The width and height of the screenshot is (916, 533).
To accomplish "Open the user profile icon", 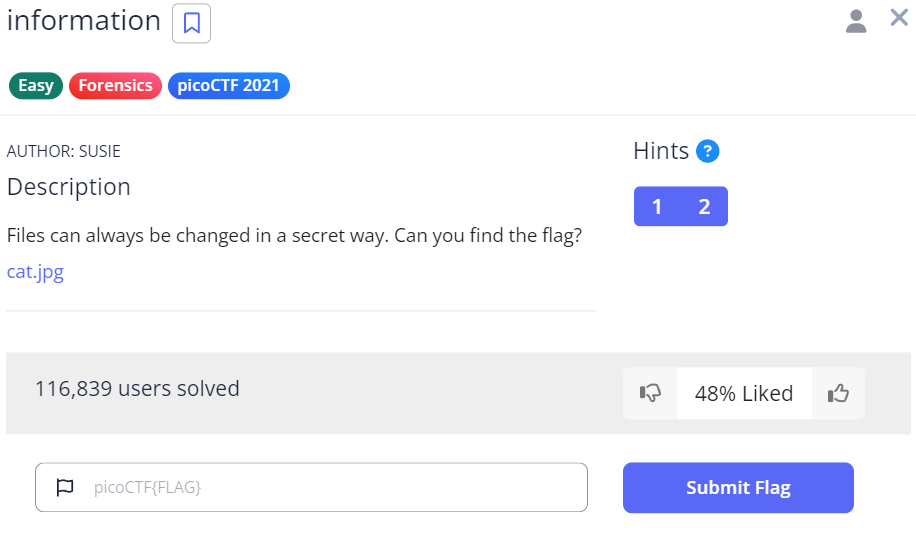I will pos(856,21).
